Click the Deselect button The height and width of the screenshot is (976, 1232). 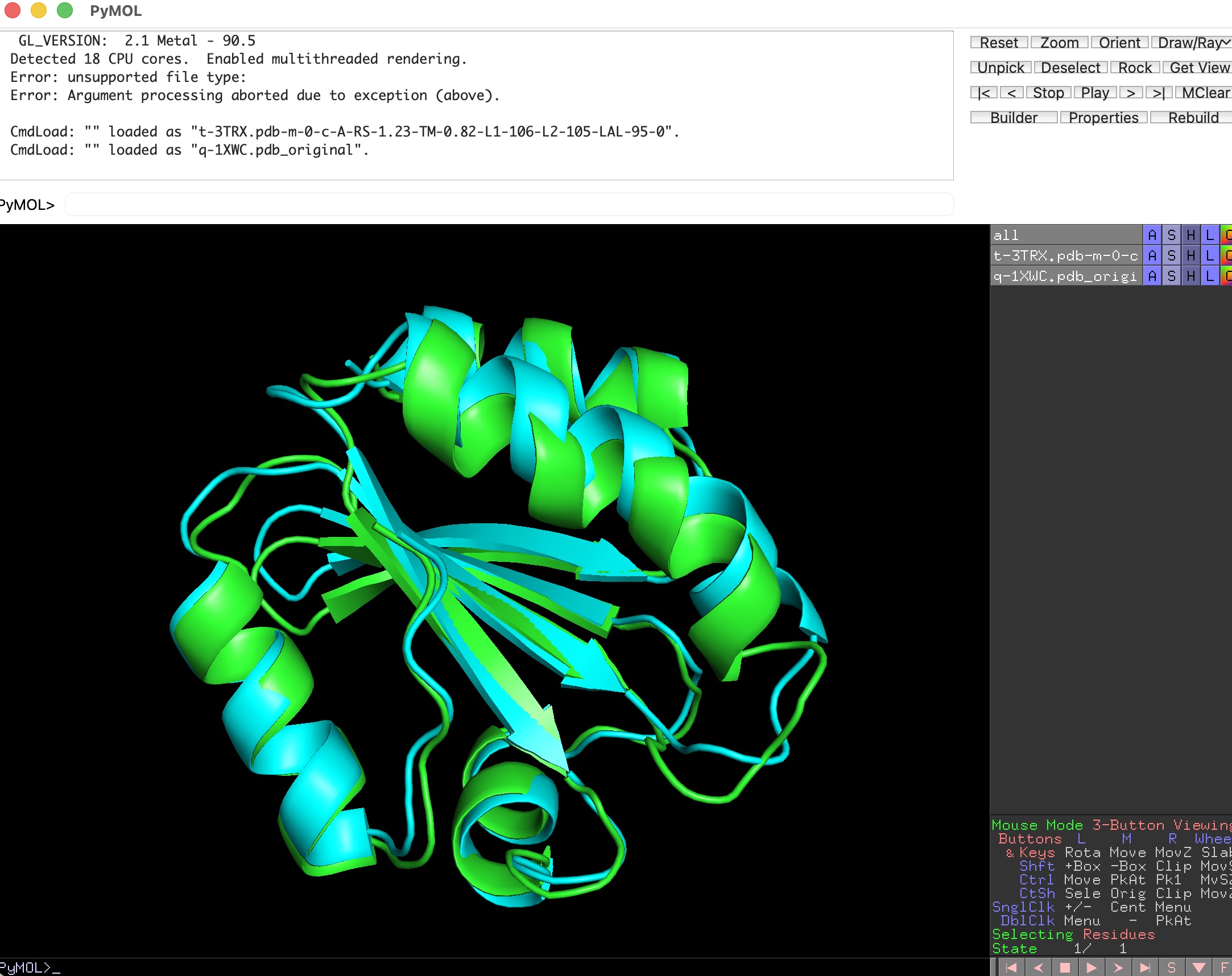(x=1070, y=68)
